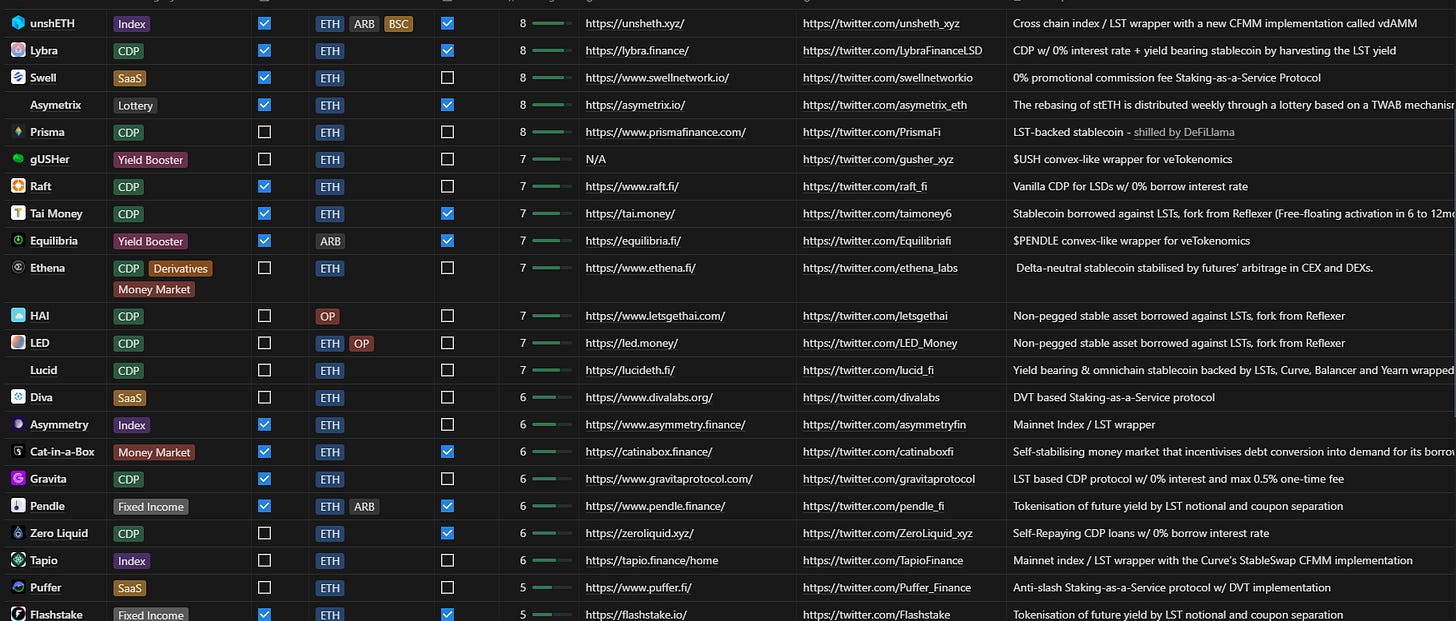Click the N/A website cell for gUSHer
The image size is (1456, 621).
pos(596,159)
